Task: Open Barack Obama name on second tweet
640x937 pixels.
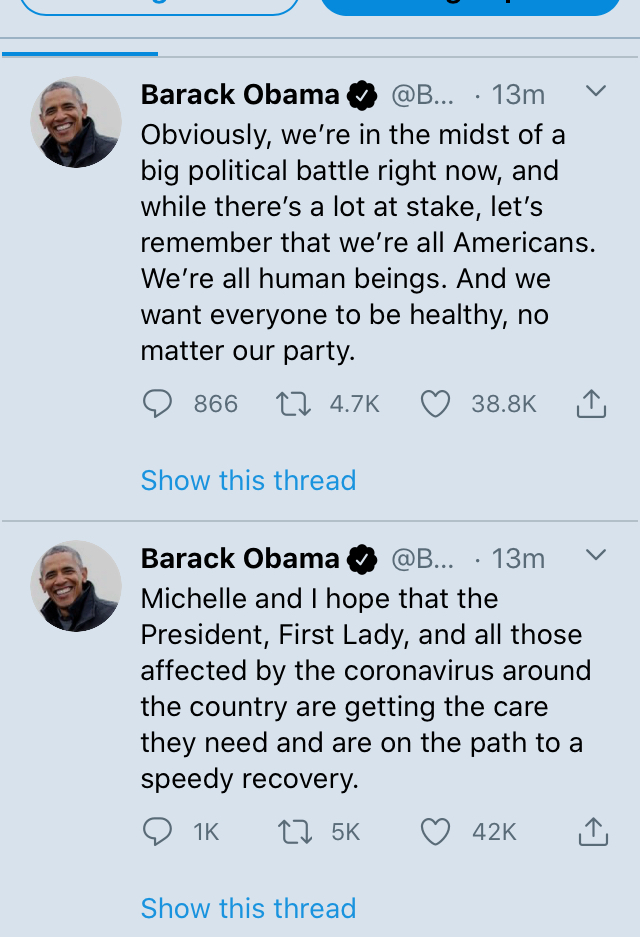Action: click(240, 558)
